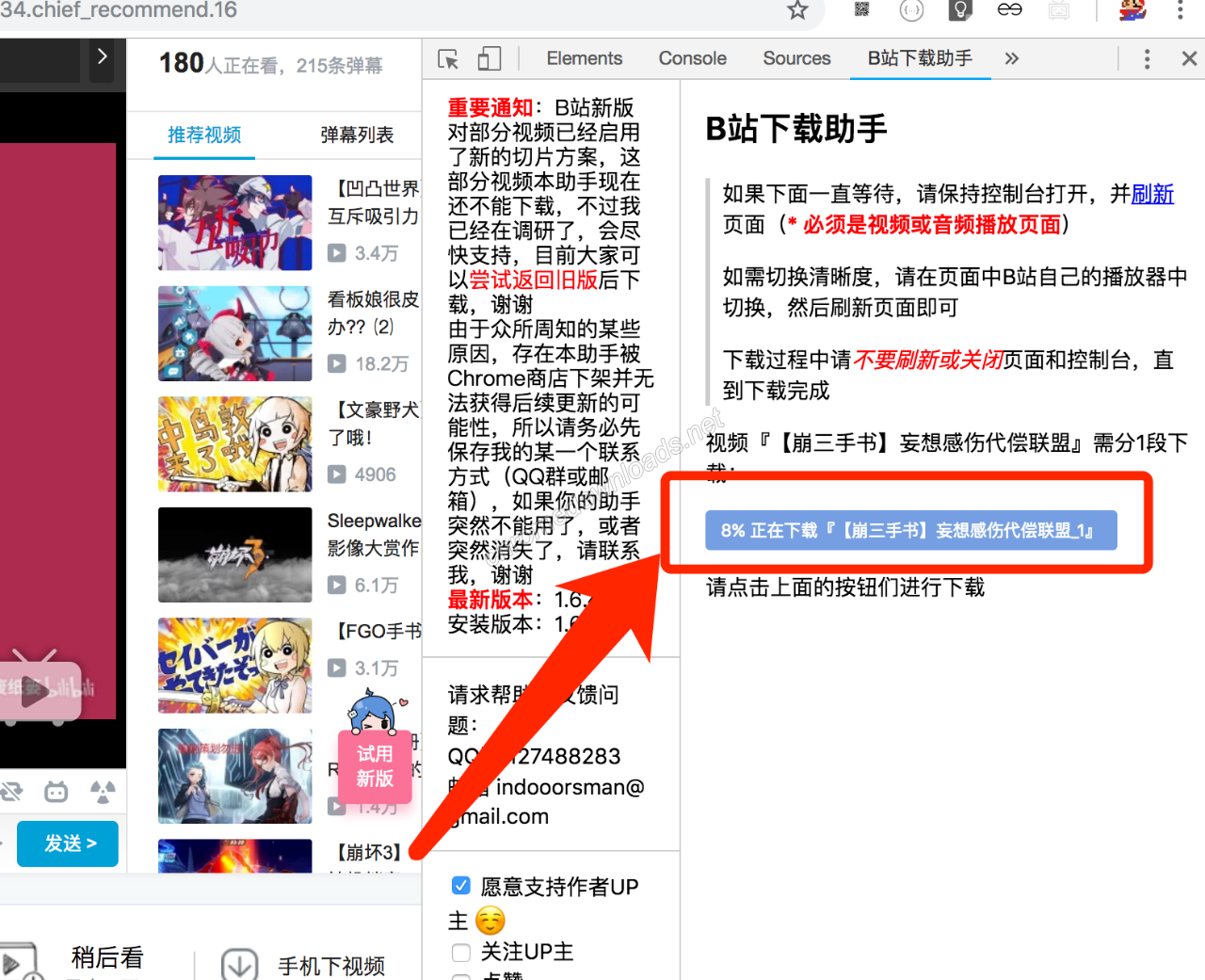Click the 刷新 refresh link

[1152, 194]
